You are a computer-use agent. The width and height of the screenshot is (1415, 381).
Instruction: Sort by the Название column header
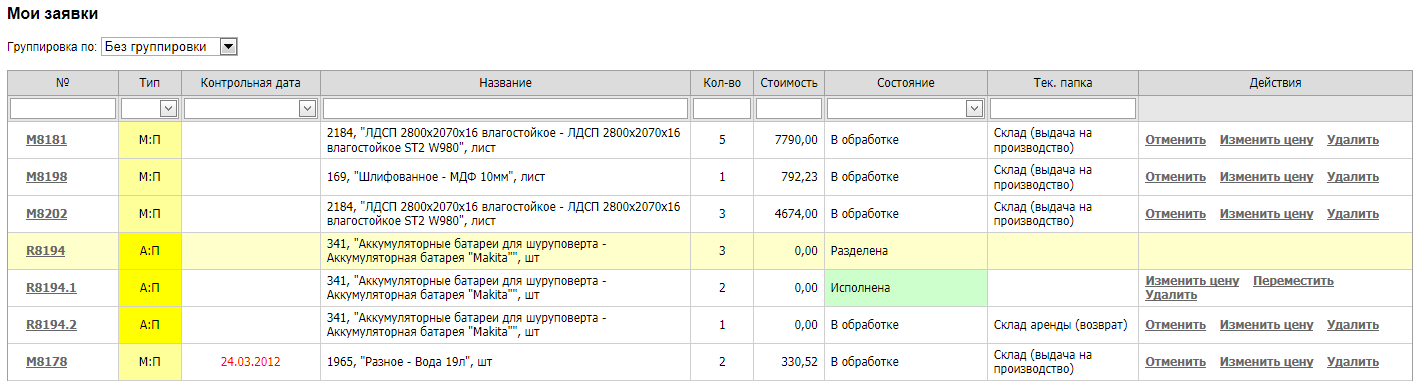505,83
